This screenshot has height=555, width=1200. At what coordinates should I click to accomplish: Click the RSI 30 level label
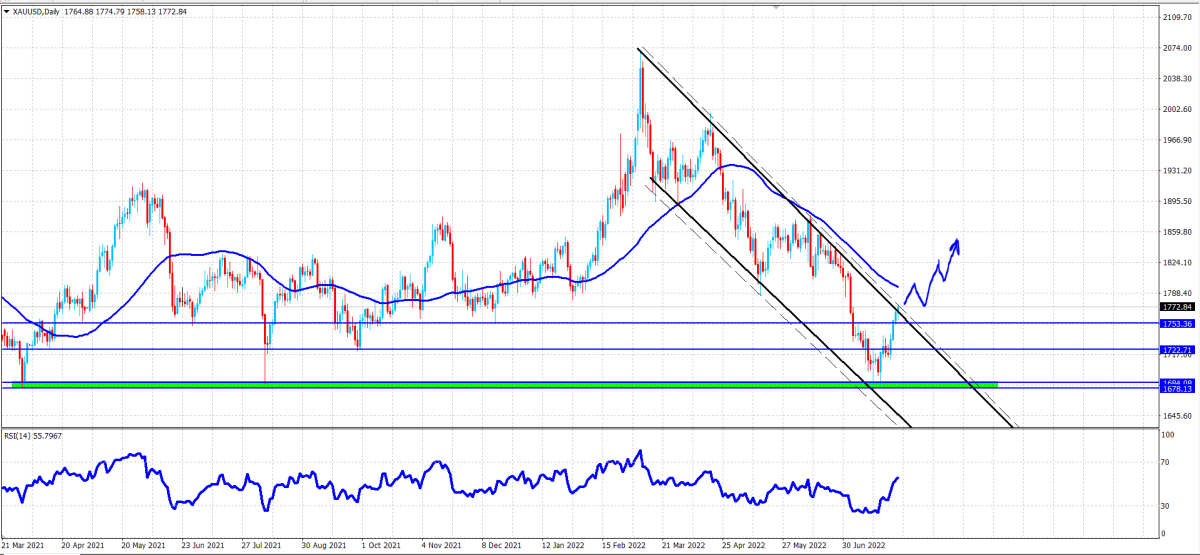point(1166,507)
